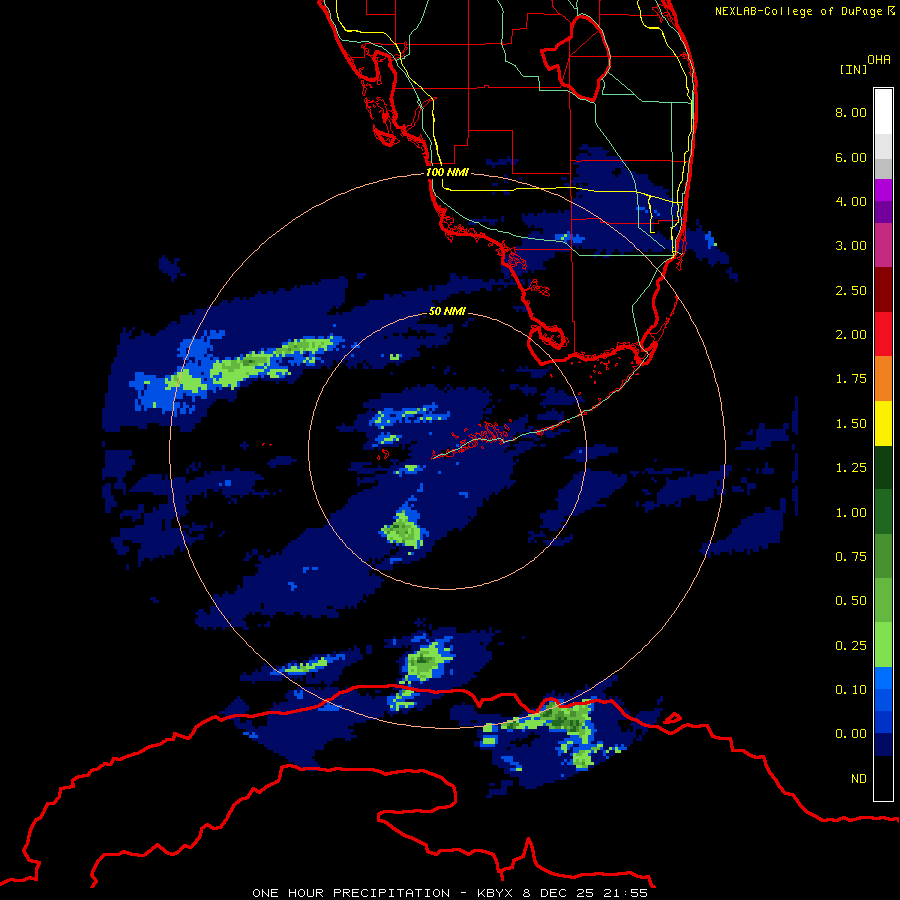Screen dimensions: 900x900
Task: Click the OHA product label
Action: [x=879, y=60]
